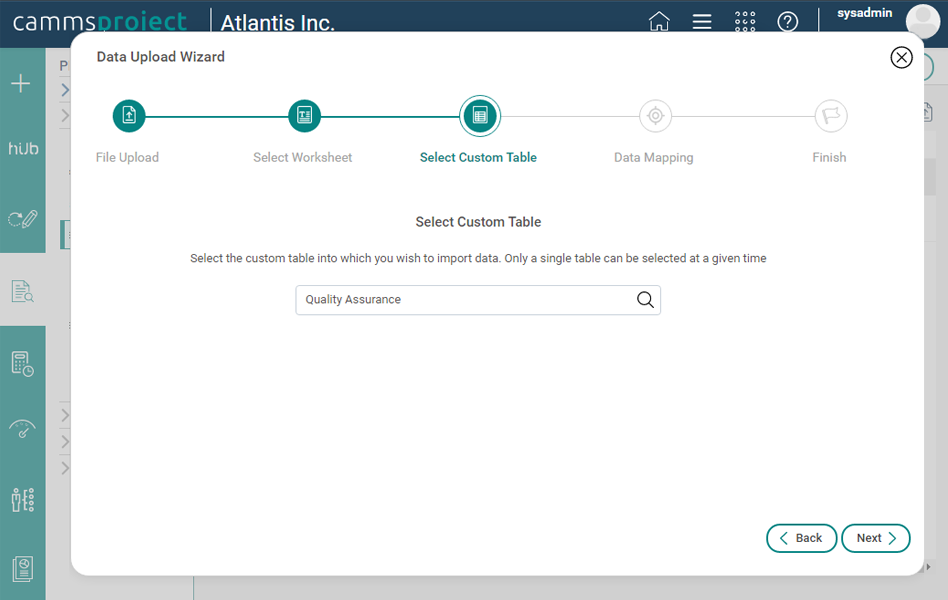Click the Back button
The height and width of the screenshot is (600, 948).
click(801, 538)
